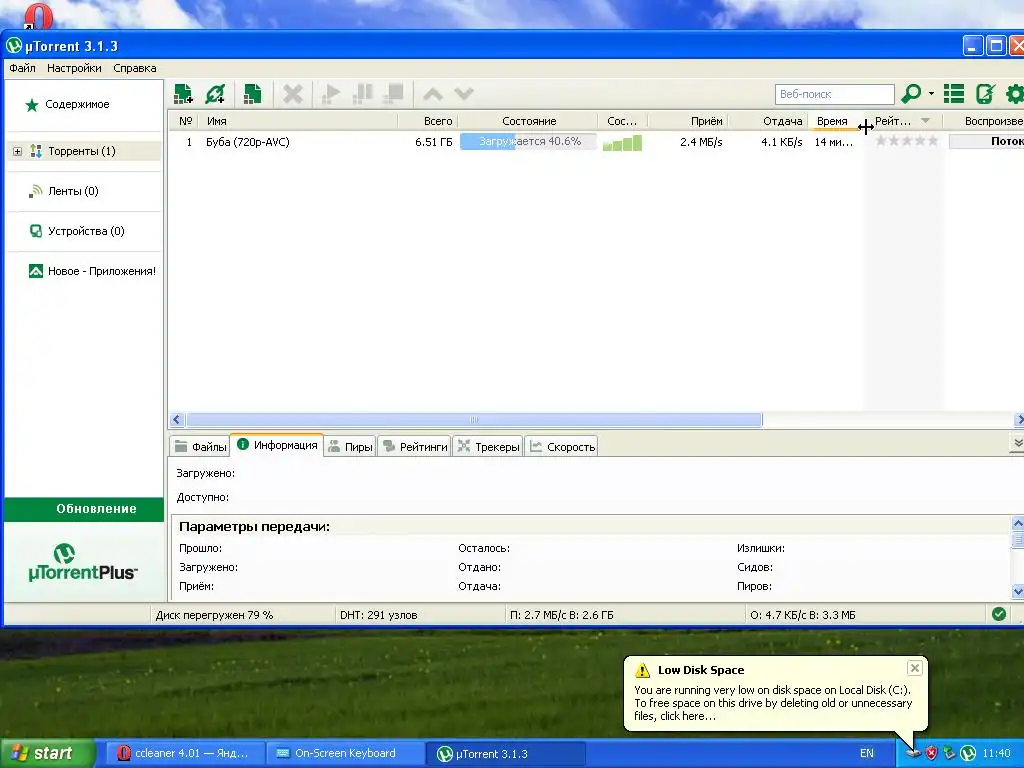Click the green network status checkmark
The width and height of the screenshot is (1024, 768).
999,614
